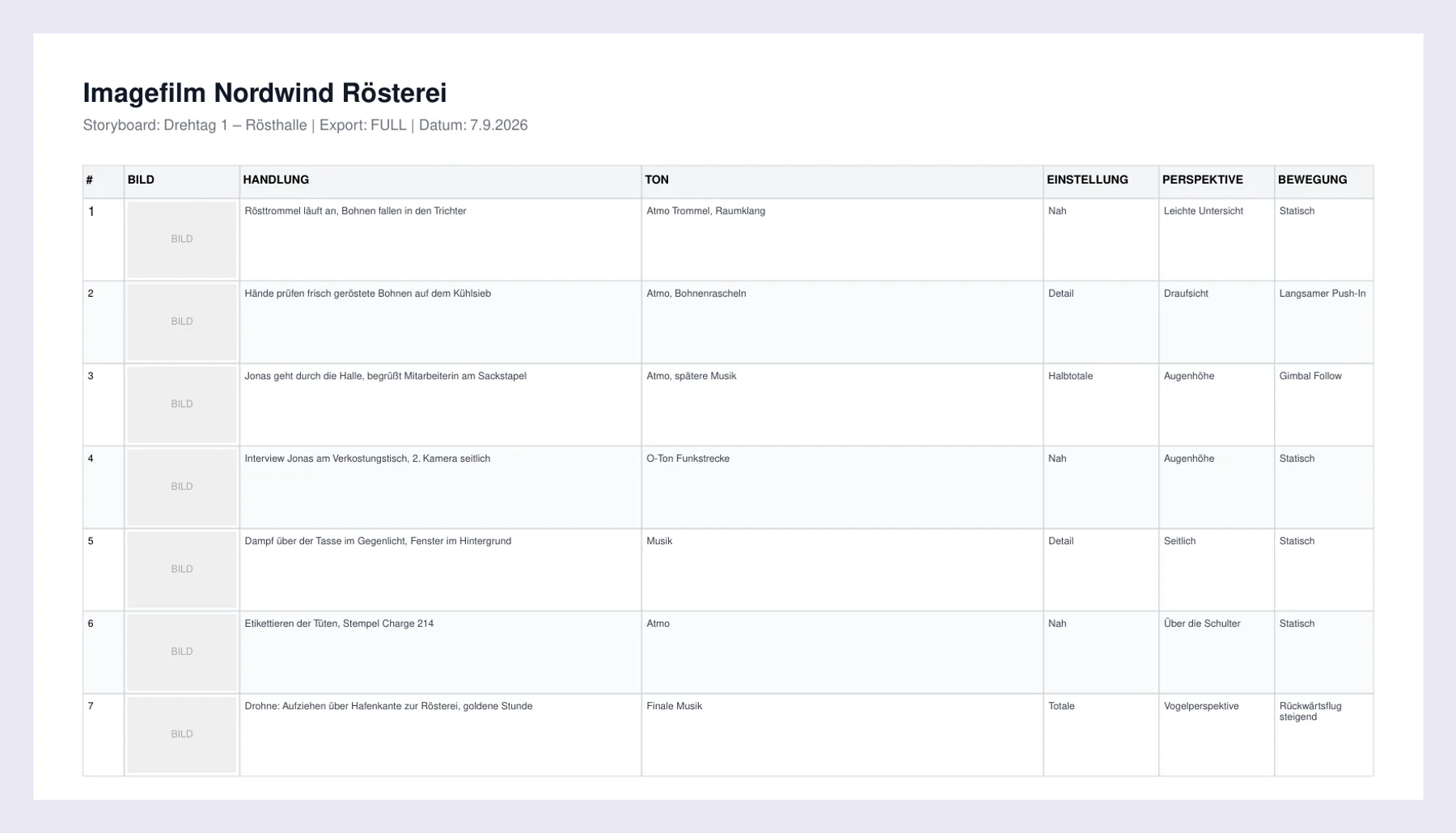
Task: Click the image placeholder for shot 4
Action: pos(182,487)
